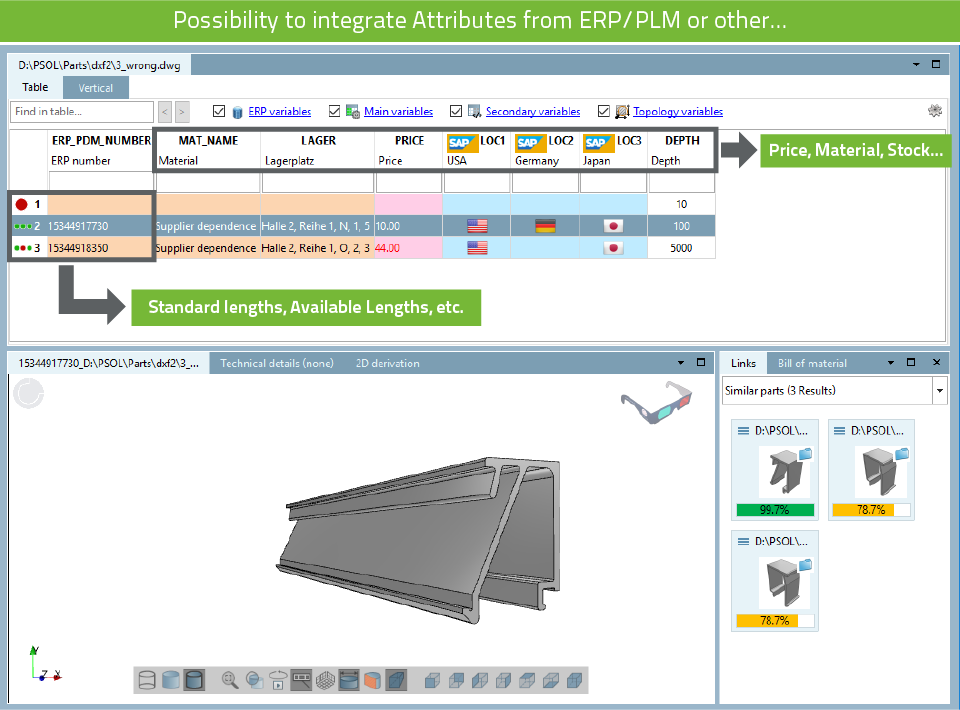Open the 2D derivation tab

pos(387,363)
